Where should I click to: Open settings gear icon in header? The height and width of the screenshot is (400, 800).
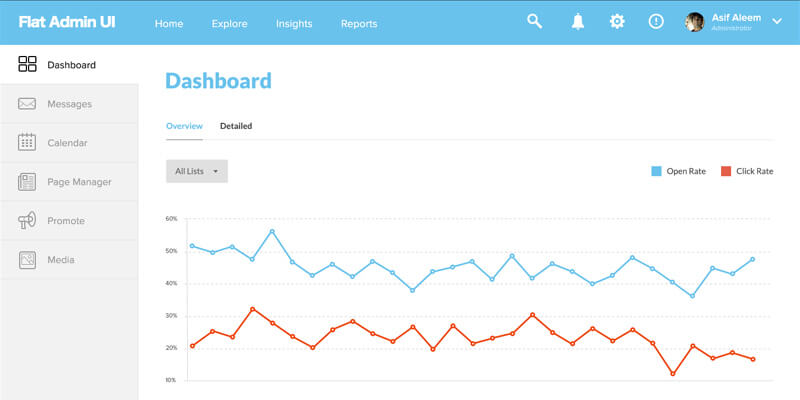pyautogui.click(x=617, y=21)
